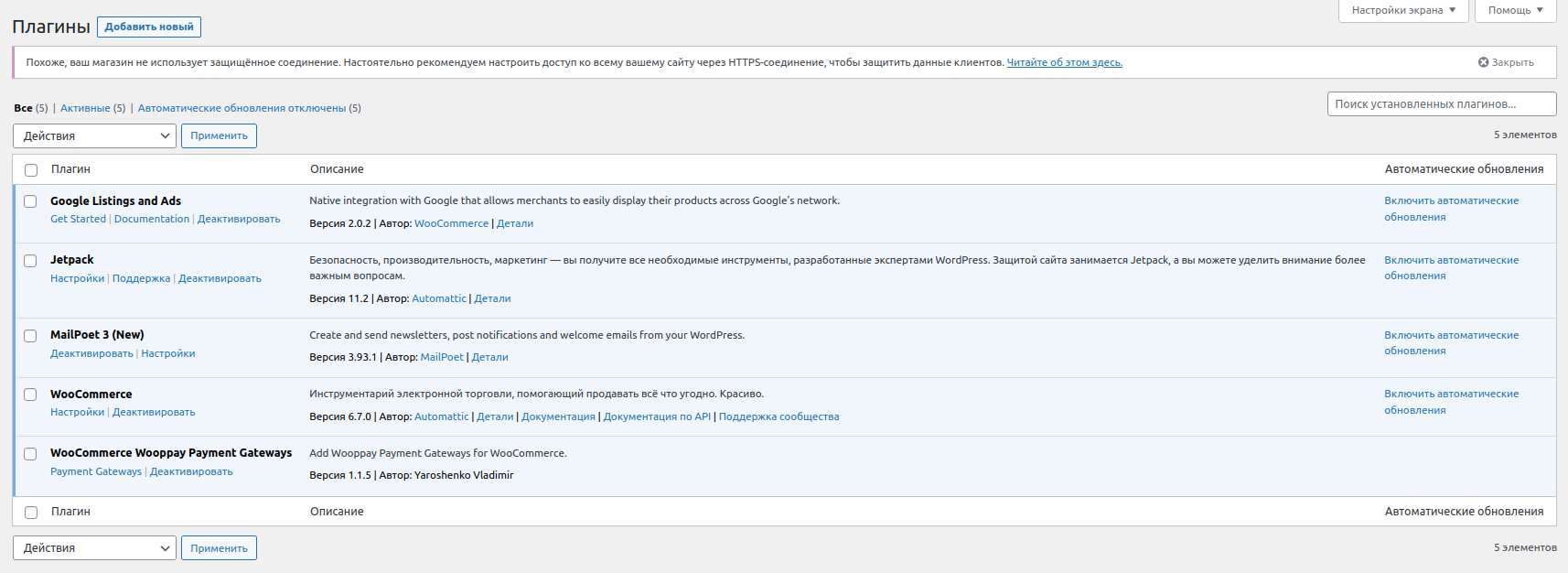Click the bottom Применить button

pos(219,548)
